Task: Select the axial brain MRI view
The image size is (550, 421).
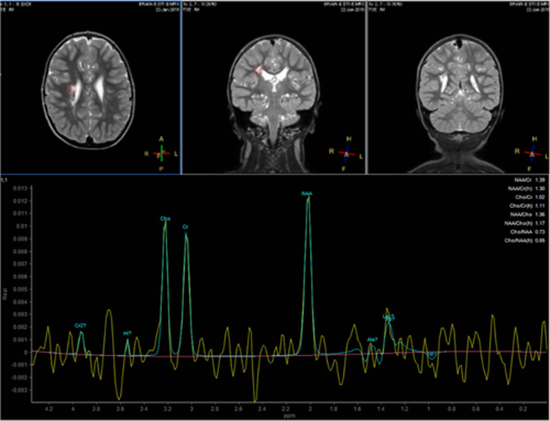Action: (x=90, y=87)
